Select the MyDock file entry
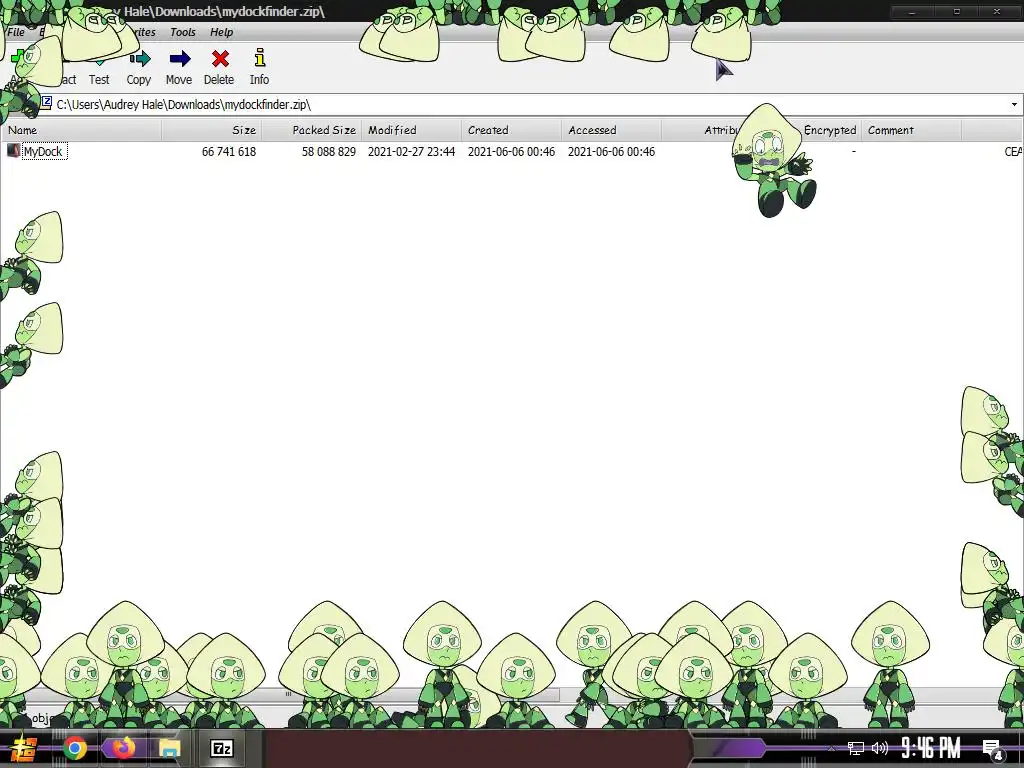Image resolution: width=1024 pixels, height=768 pixels. 44,152
